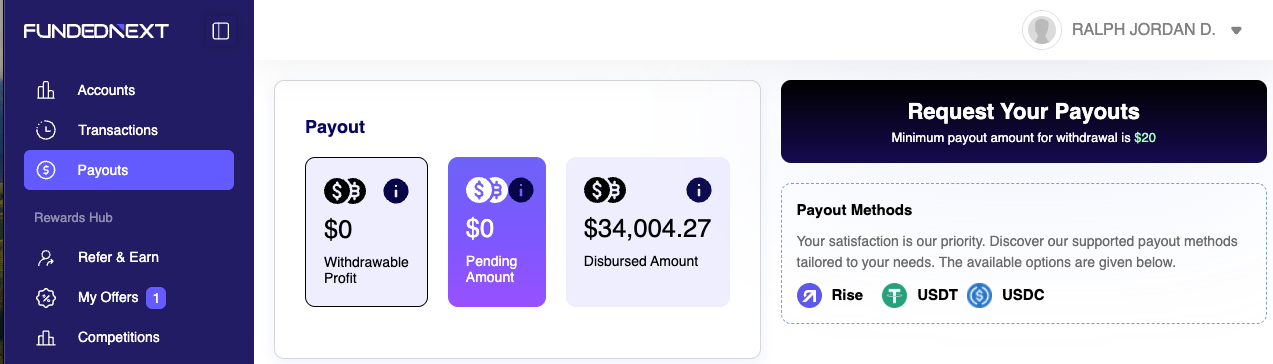The width and height of the screenshot is (1273, 364).
Task: Choose the USDT payout method
Action: 918,295
